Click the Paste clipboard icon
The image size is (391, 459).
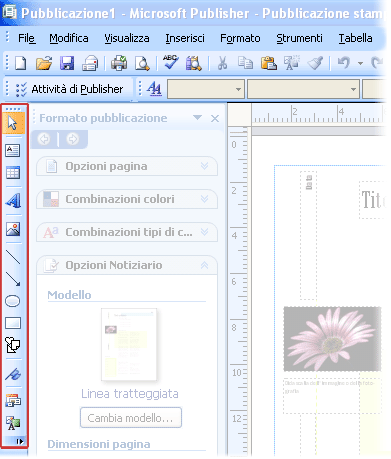point(269,63)
